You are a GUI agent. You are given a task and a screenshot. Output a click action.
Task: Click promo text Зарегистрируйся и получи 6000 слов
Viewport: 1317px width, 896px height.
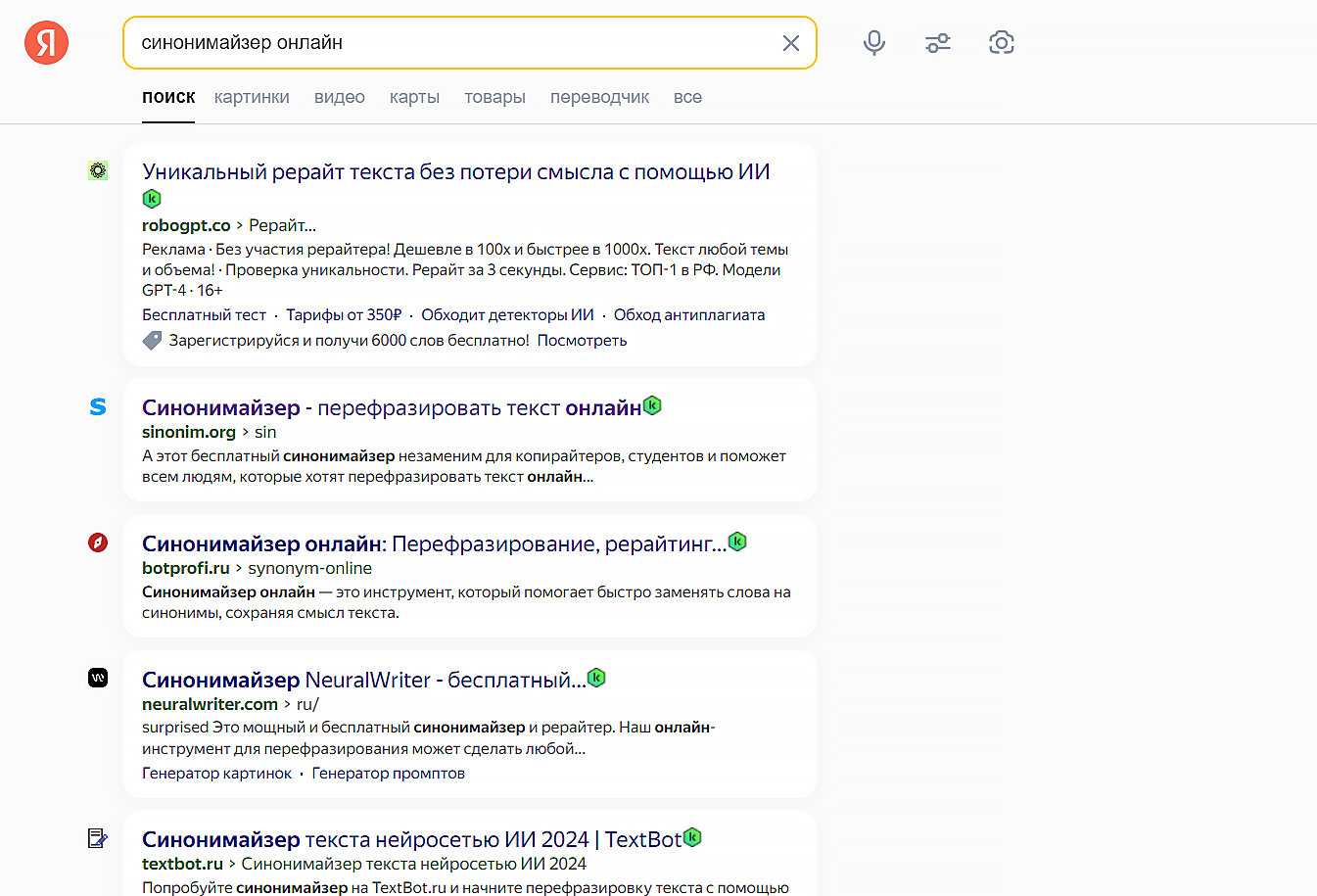point(349,340)
